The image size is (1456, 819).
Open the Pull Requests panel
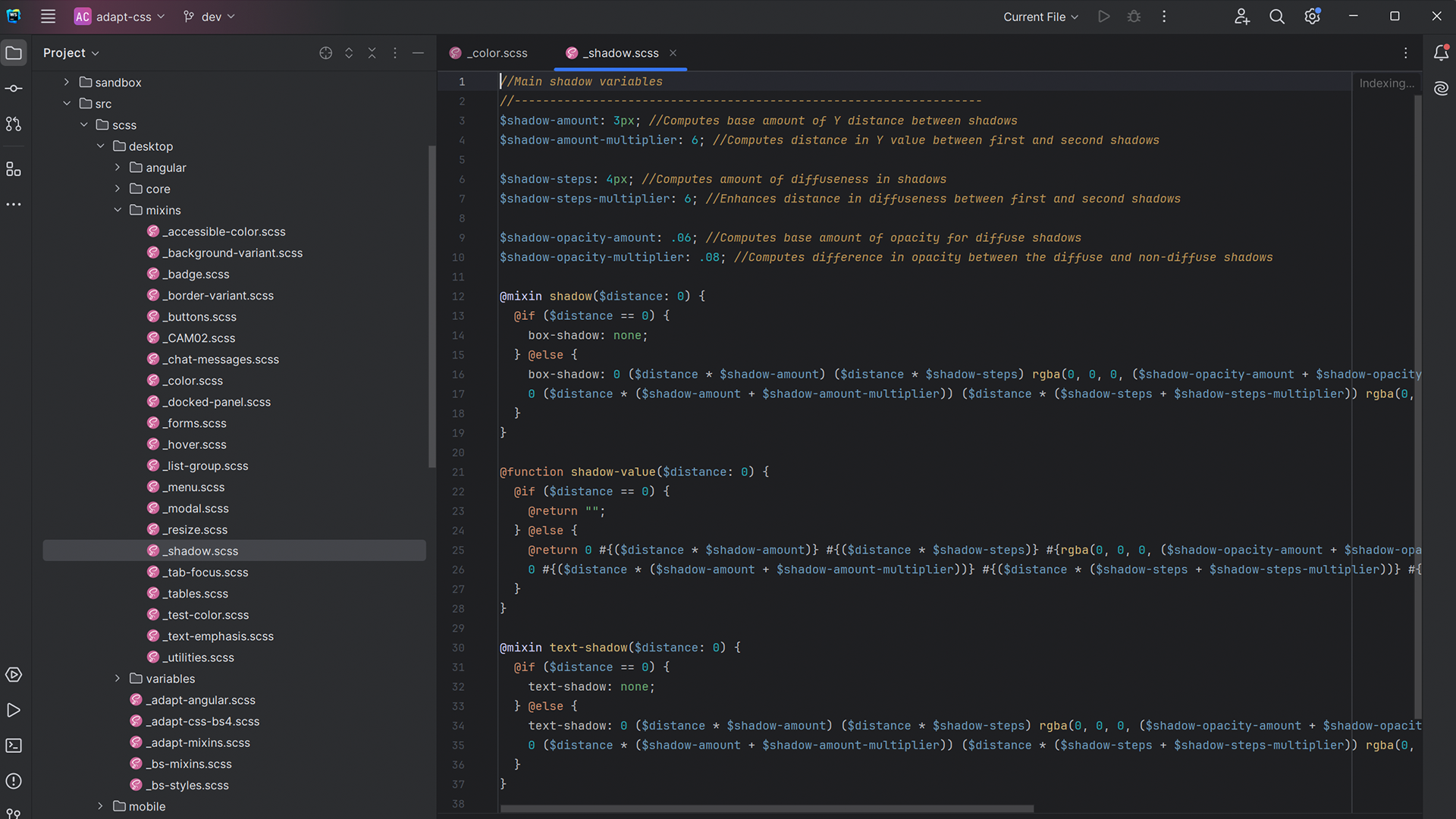point(14,124)
